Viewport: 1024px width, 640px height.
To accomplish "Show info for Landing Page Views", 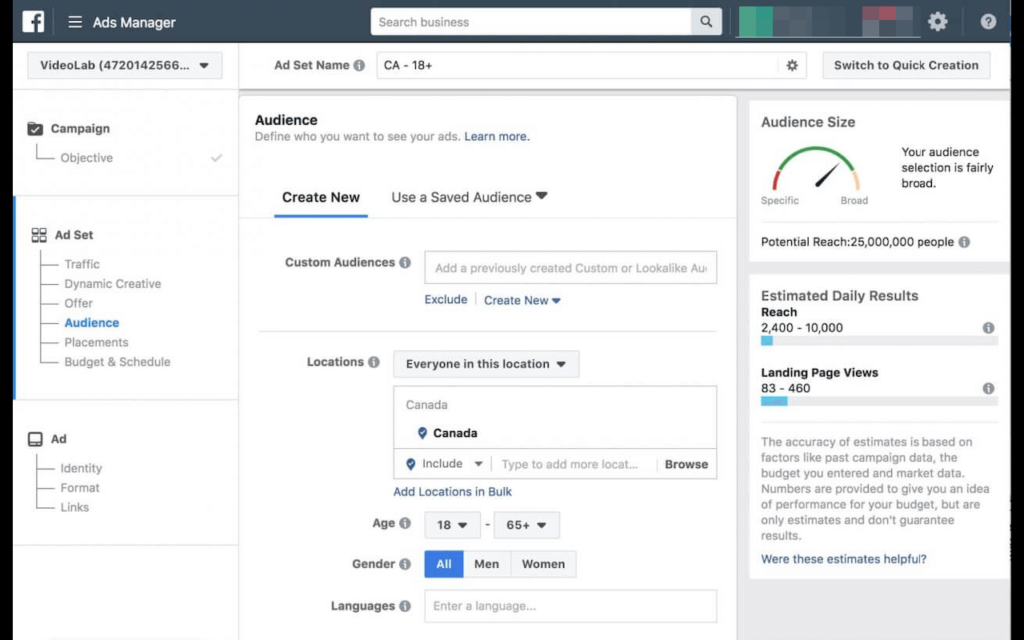I will pyautogui.click(x=988, y=389).
